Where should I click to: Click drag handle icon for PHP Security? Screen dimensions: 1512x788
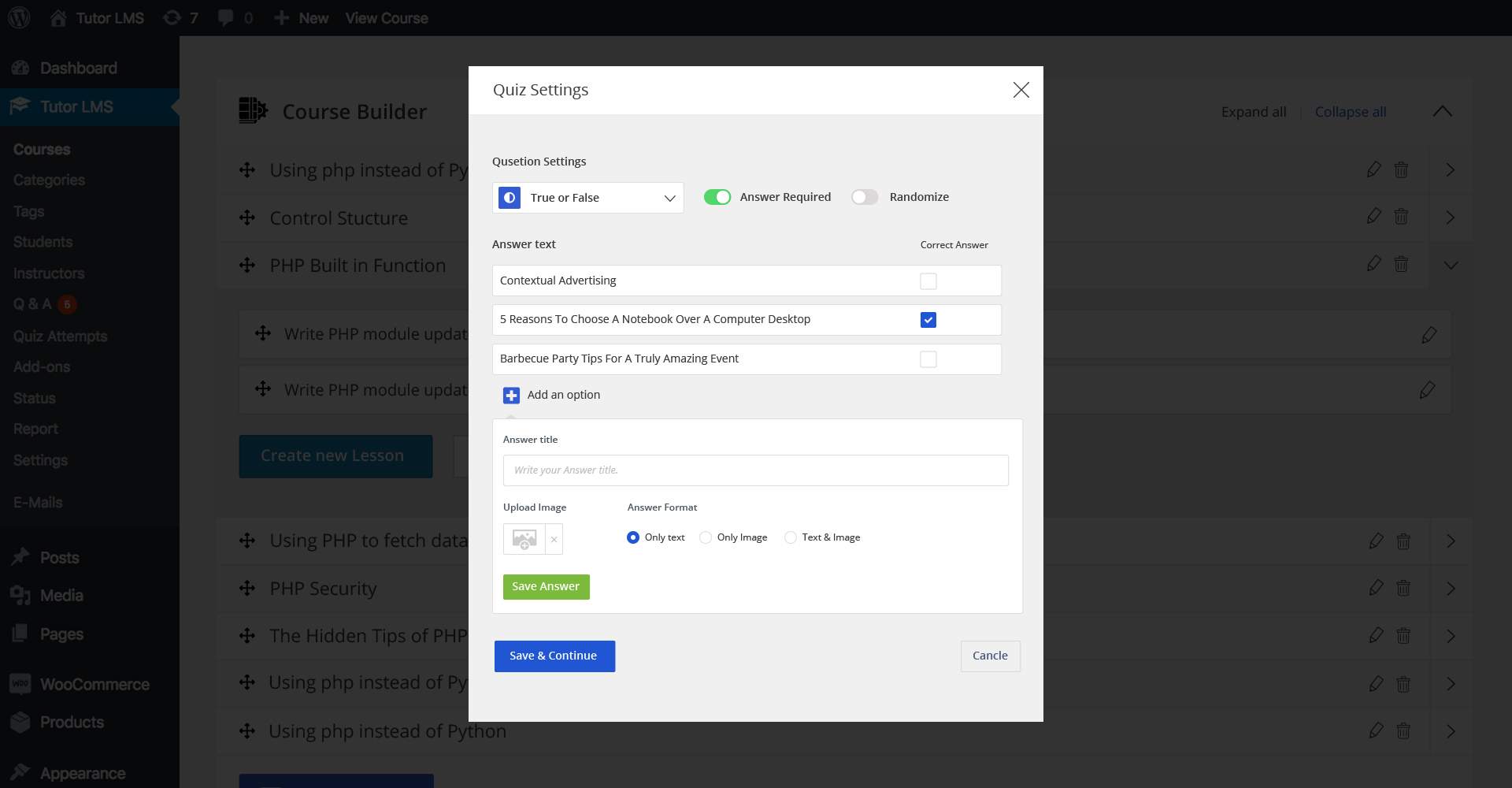(x=247, y=589)
